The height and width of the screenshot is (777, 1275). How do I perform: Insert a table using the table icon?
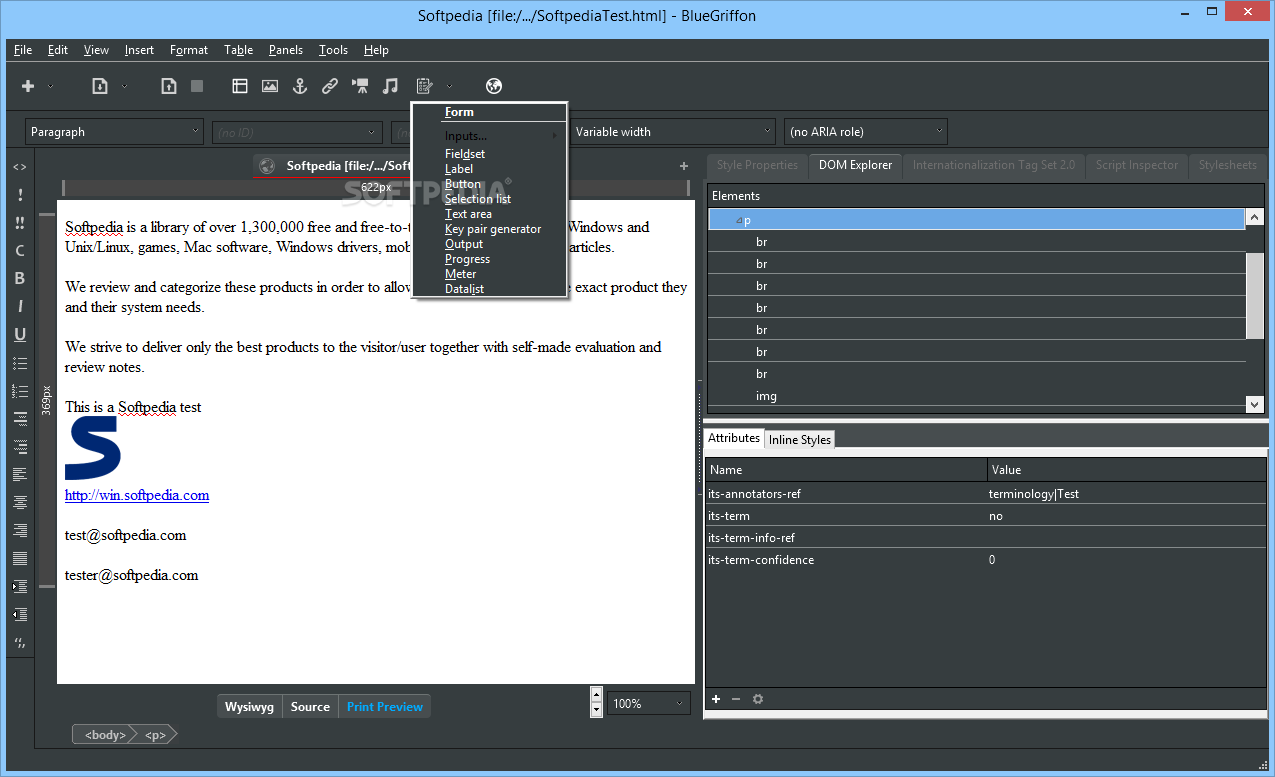pos(240,86)
